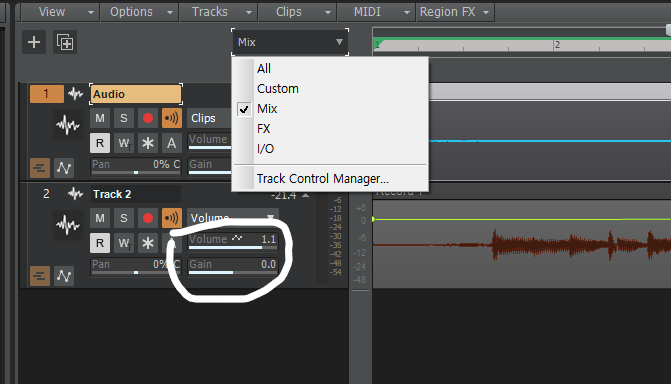Select the Track 2 audio clip waveform

click(522, 245)
